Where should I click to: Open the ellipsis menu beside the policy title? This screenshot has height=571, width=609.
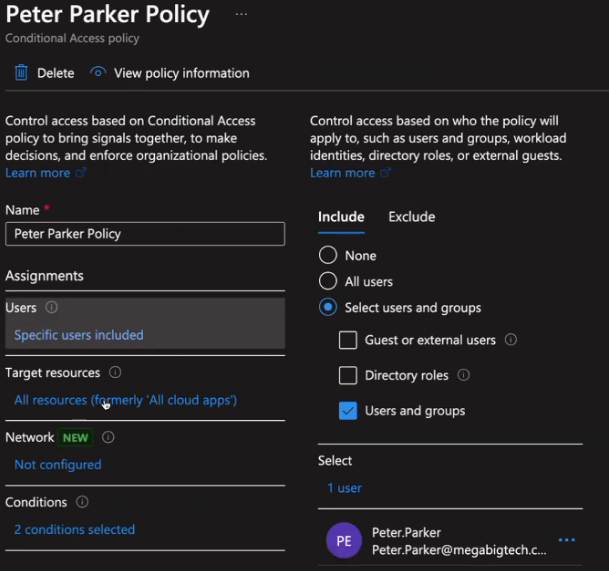click(241, 15)
